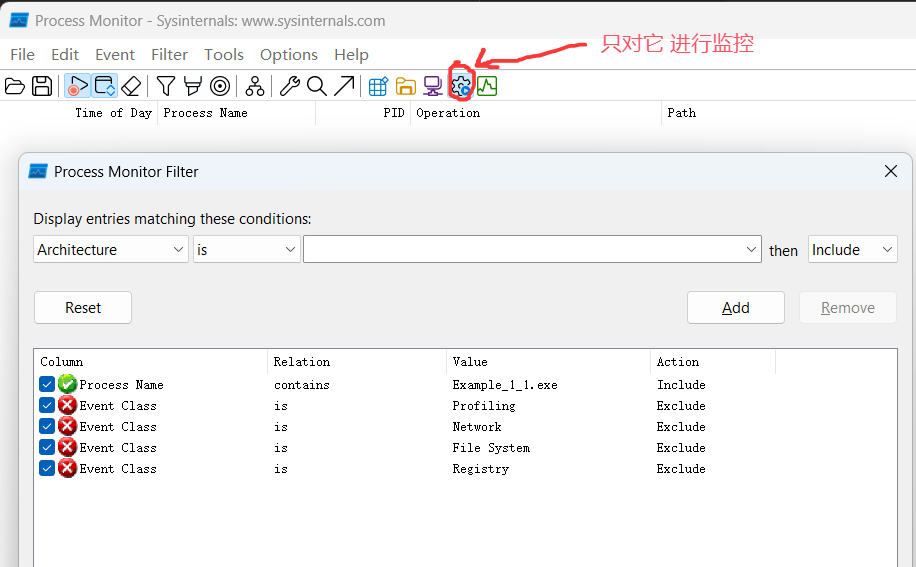The width and height of the screenshot is (916, 567).
Task: Open the Process Tree icon
Action: (x=255, y=86)
